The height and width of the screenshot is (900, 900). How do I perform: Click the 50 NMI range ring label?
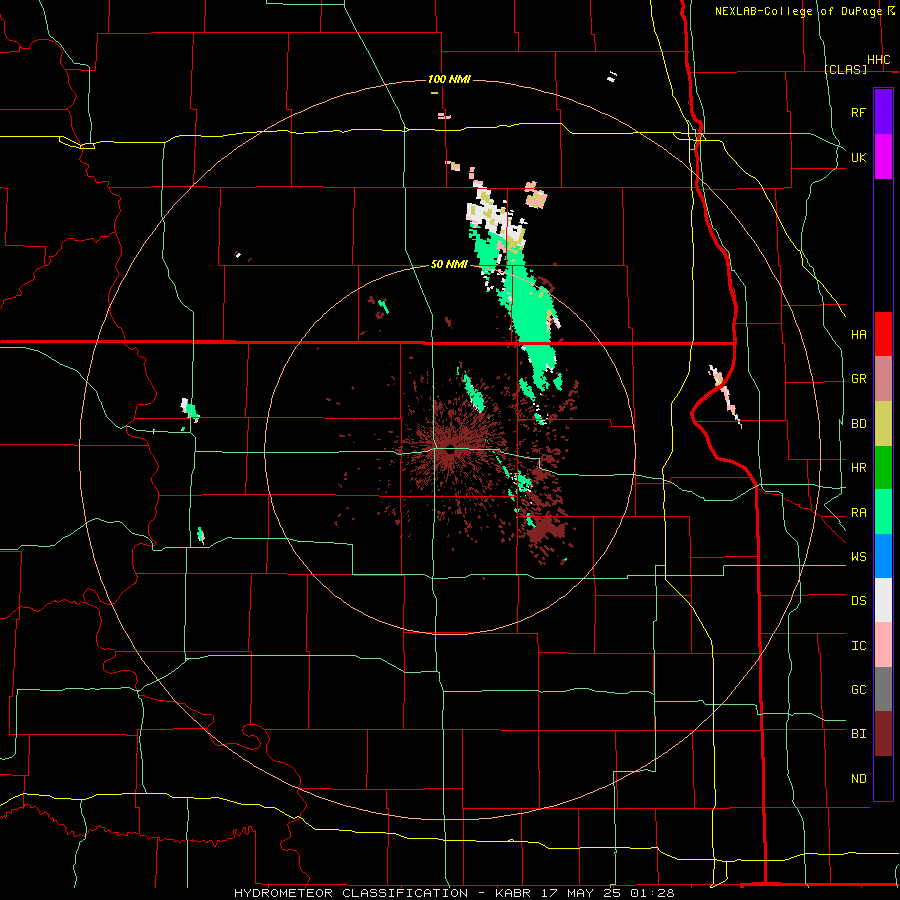click(449, 264)
